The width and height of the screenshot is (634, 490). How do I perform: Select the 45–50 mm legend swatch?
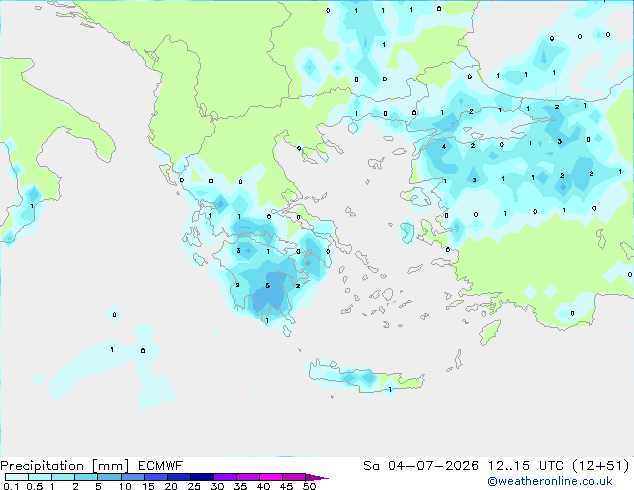(294, 477)
